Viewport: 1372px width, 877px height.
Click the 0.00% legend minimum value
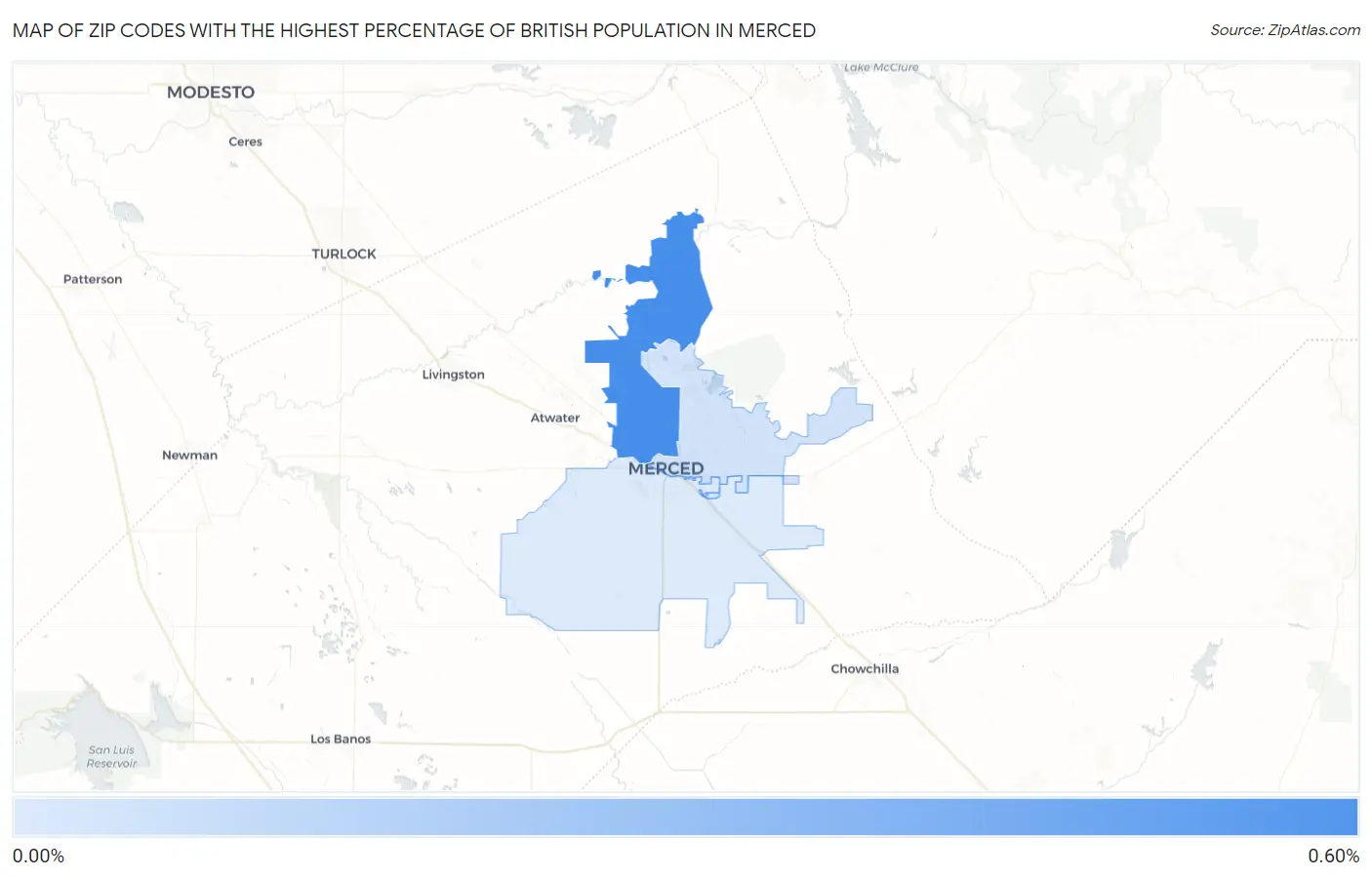pyautogui.click(x=39, y=856)
